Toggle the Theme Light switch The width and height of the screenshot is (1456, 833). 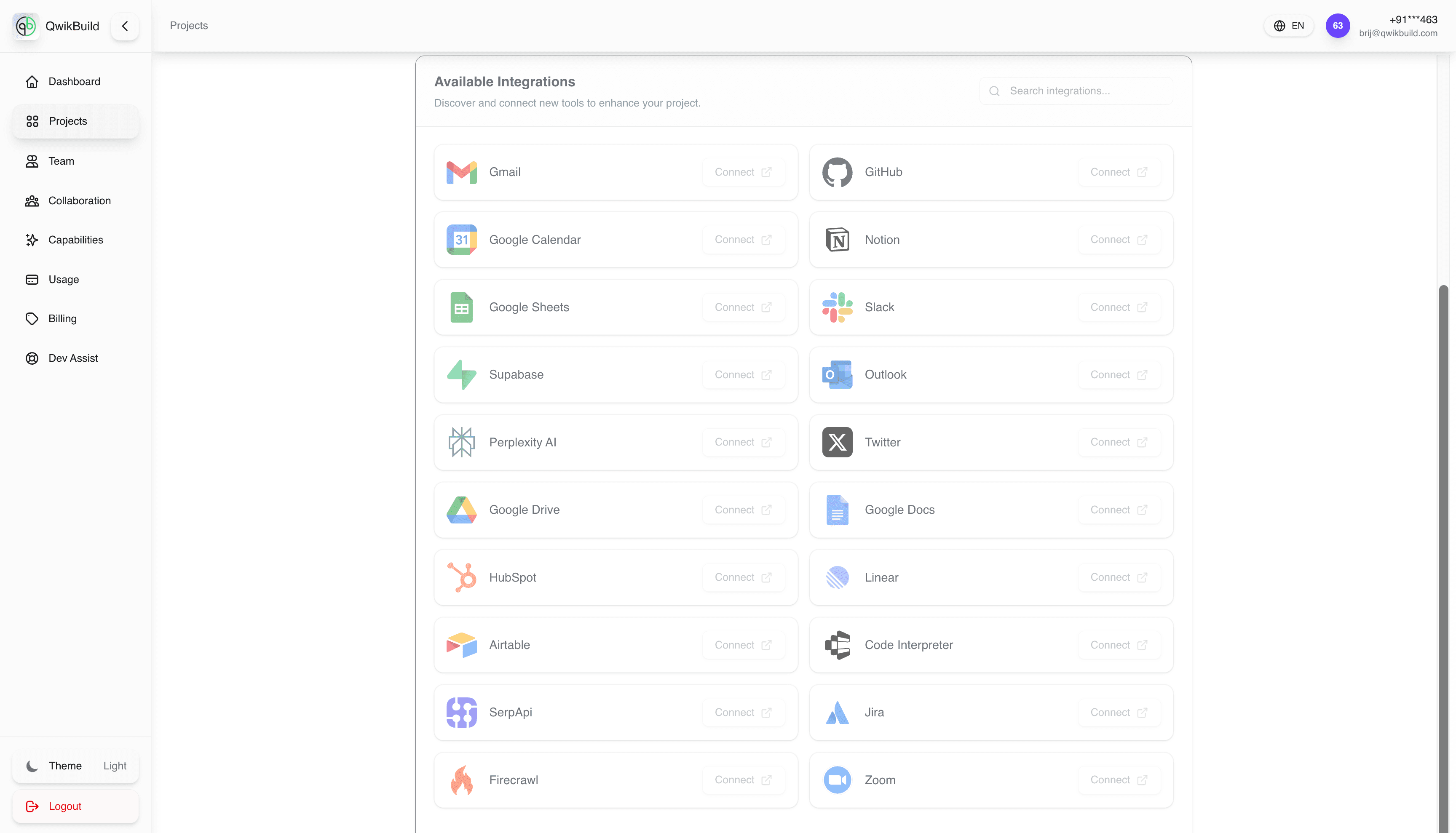click(x=75, y=766)
